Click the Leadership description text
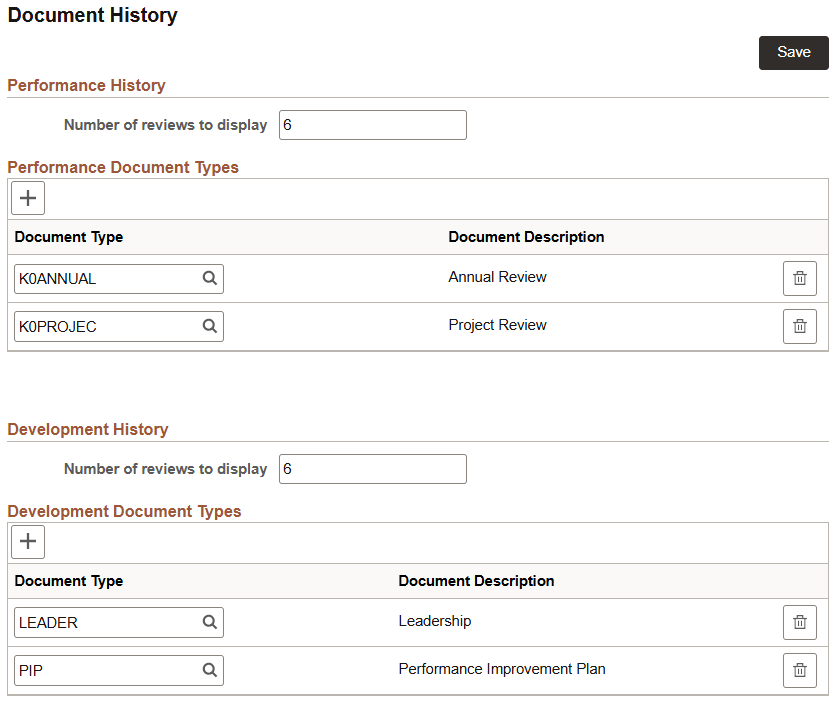This screenshot has width=839, height=713. [434, 621]
